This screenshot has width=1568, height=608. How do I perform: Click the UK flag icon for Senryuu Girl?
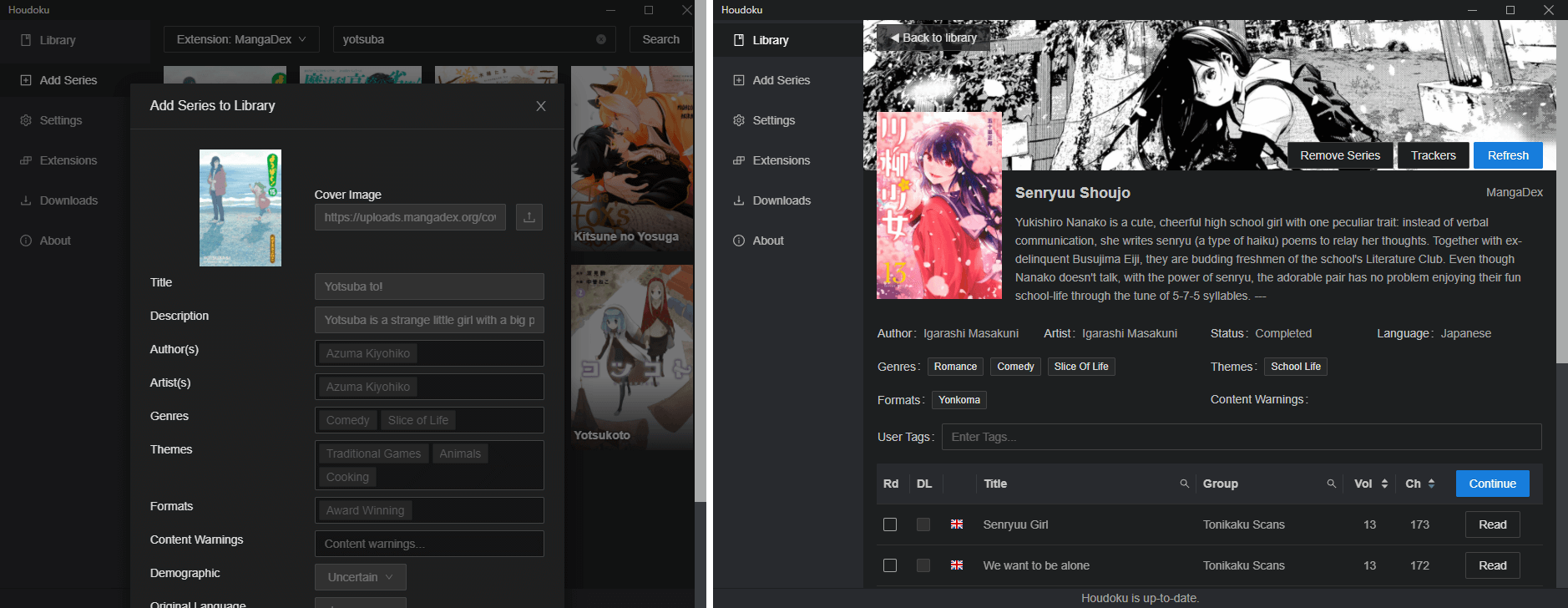pyautogui.click(x=957, y=524)
